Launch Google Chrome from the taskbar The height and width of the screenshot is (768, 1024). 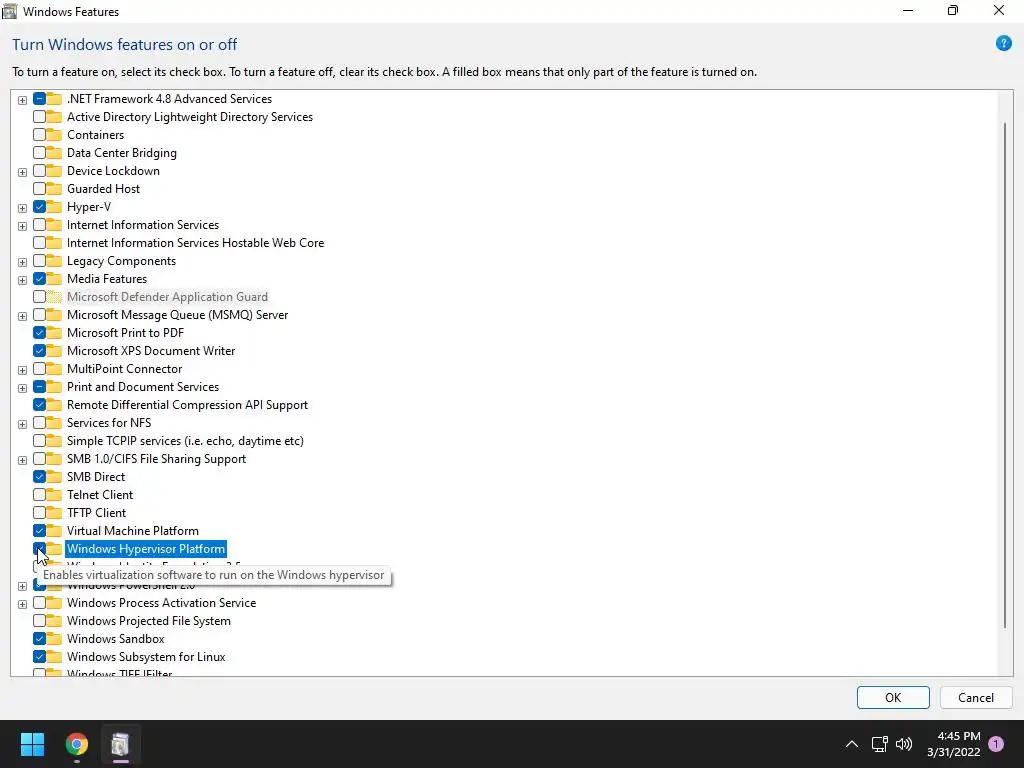pyautogui.click(x=76, y=744)
